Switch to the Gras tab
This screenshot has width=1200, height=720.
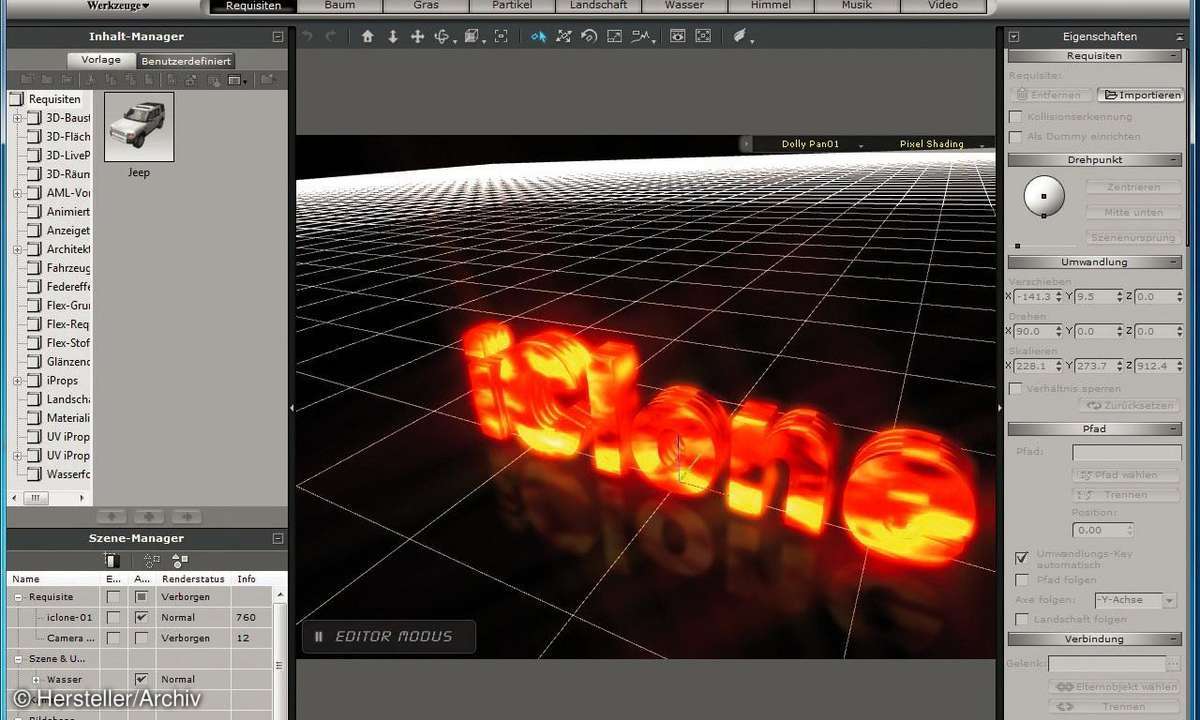pos(426,6)
